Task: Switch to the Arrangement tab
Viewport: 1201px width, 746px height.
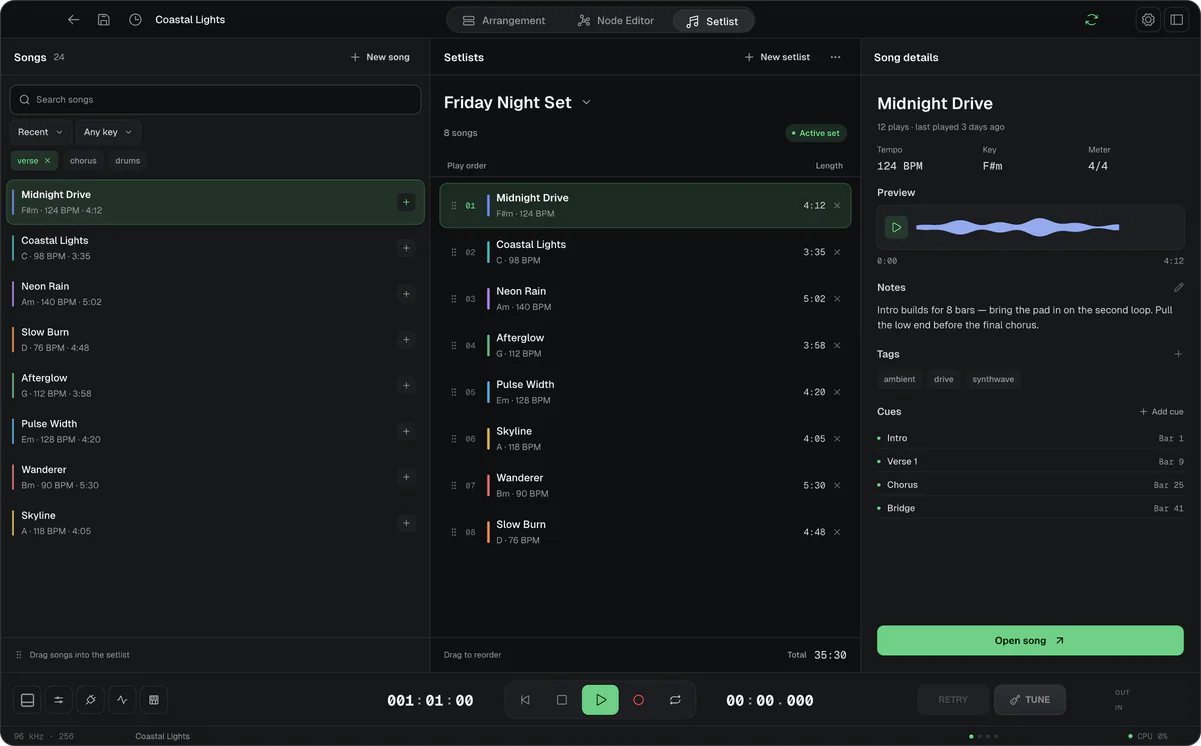Action: (x=504, y=20)
